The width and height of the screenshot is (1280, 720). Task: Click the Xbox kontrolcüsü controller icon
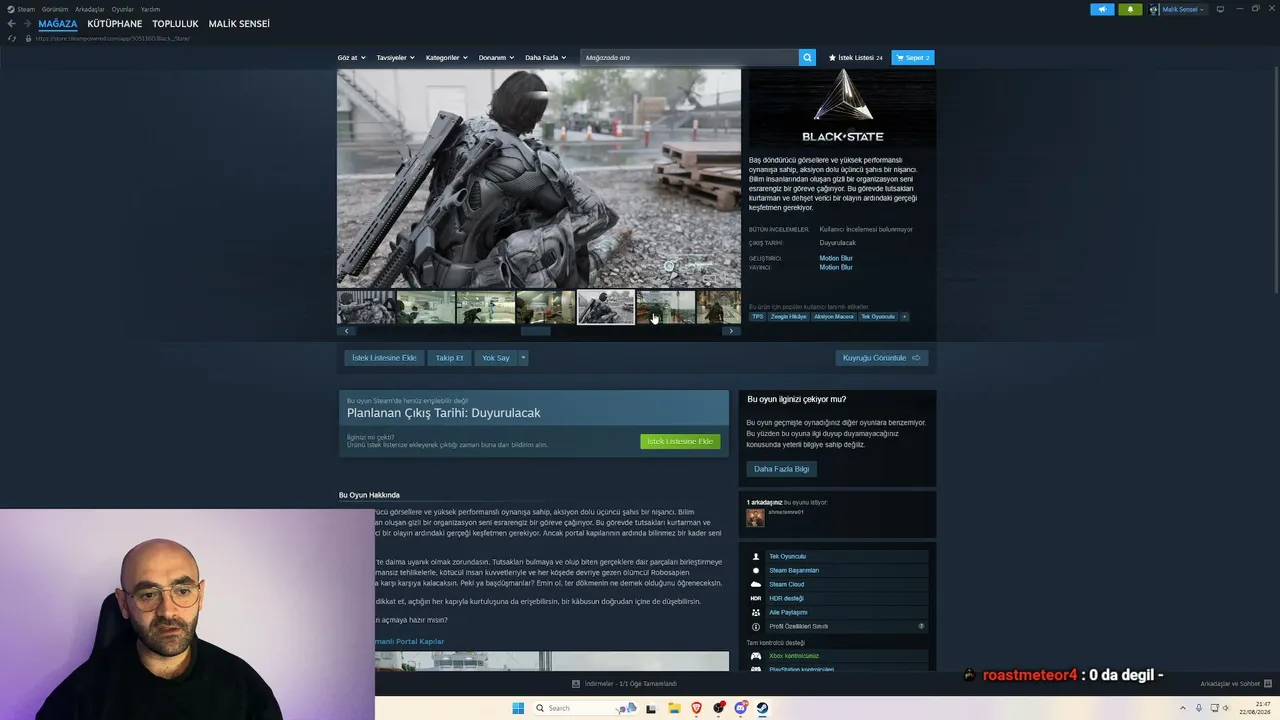pyautogui.click(x=756, y=656)
